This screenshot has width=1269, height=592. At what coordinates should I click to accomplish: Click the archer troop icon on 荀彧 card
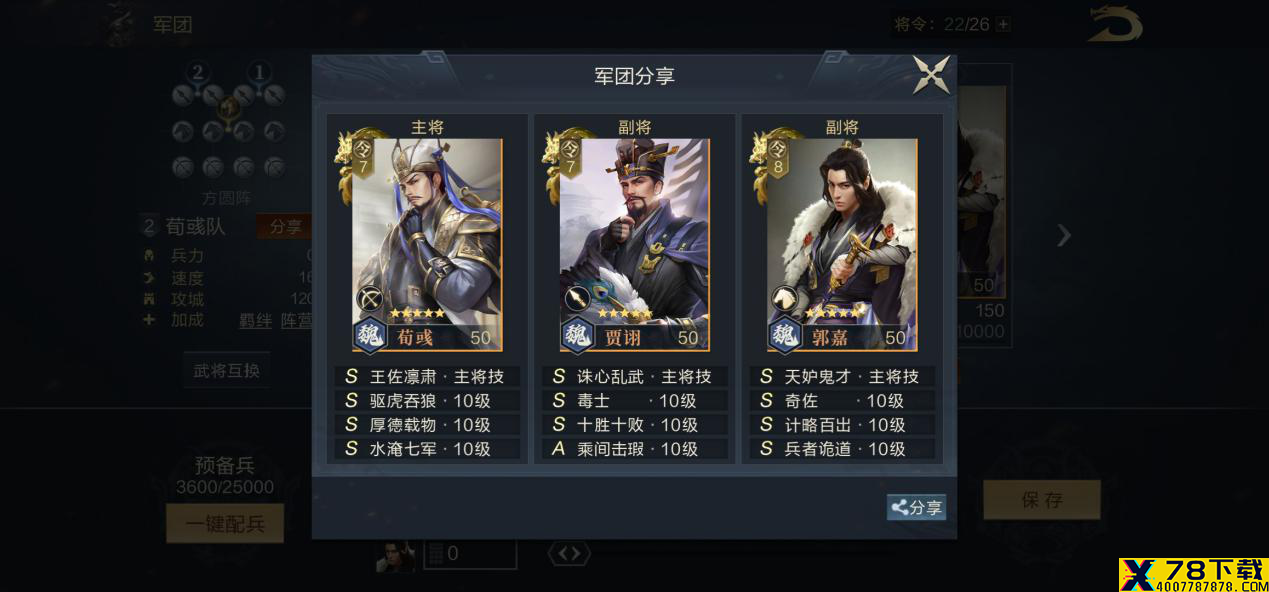tap(369, 298)
